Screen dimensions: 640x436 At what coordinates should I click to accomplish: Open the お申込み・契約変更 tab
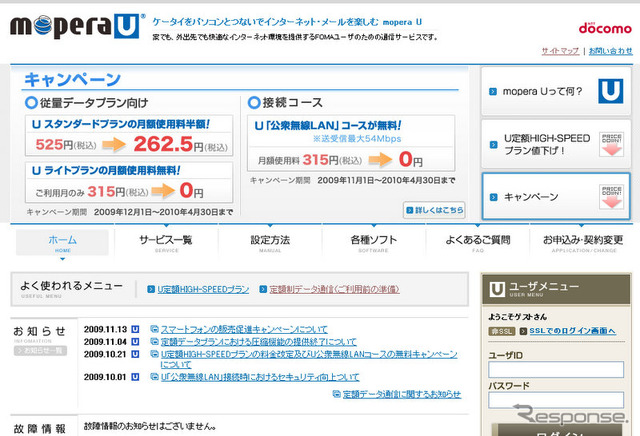[583, 242]
